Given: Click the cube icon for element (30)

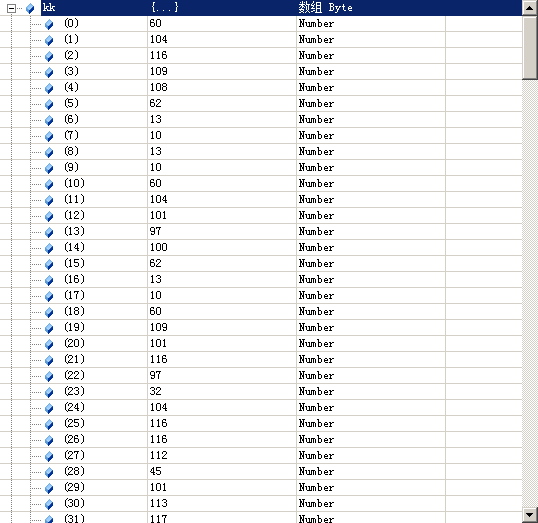Looking at the screenshot, I should 49,504.
